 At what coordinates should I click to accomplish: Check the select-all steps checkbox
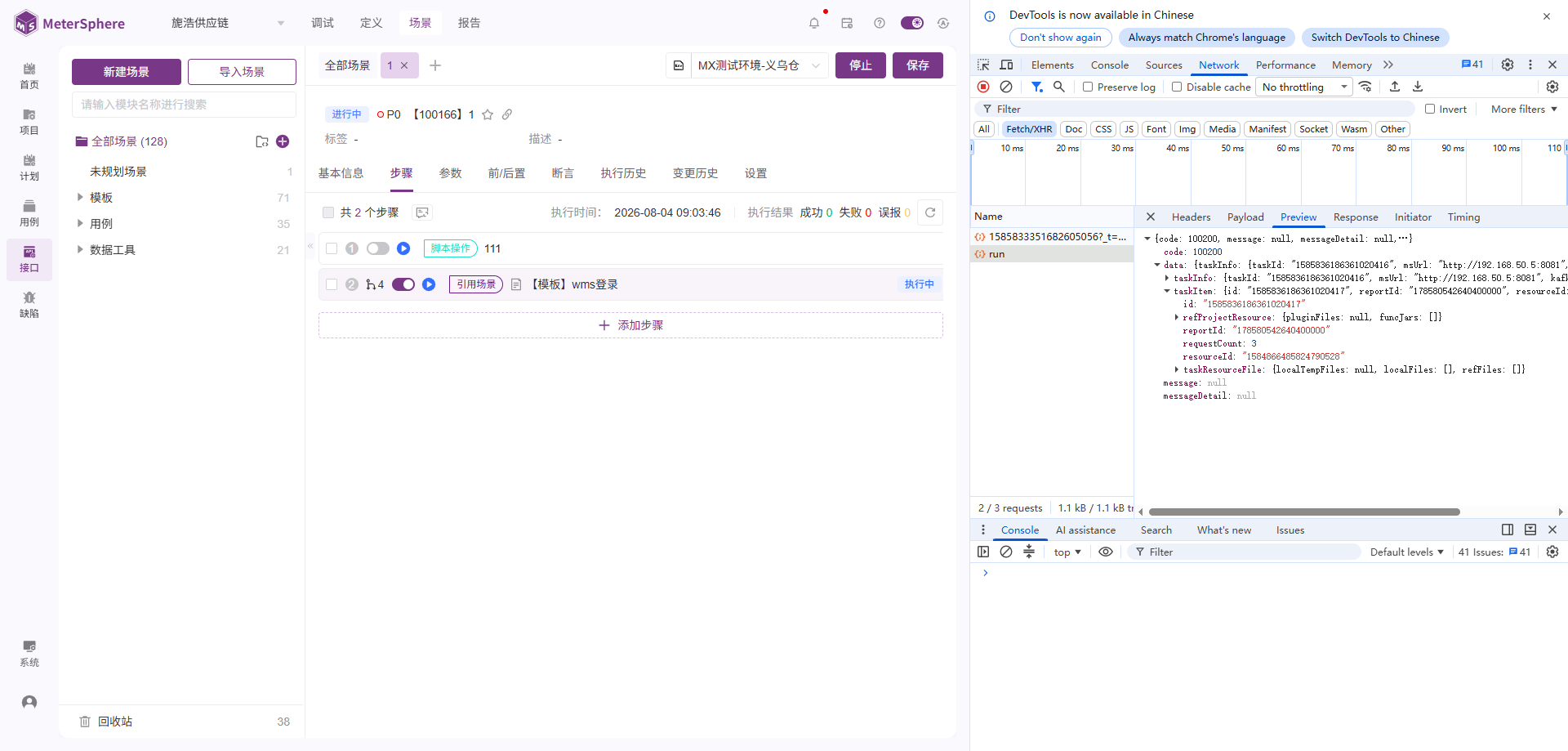[328, 212]
